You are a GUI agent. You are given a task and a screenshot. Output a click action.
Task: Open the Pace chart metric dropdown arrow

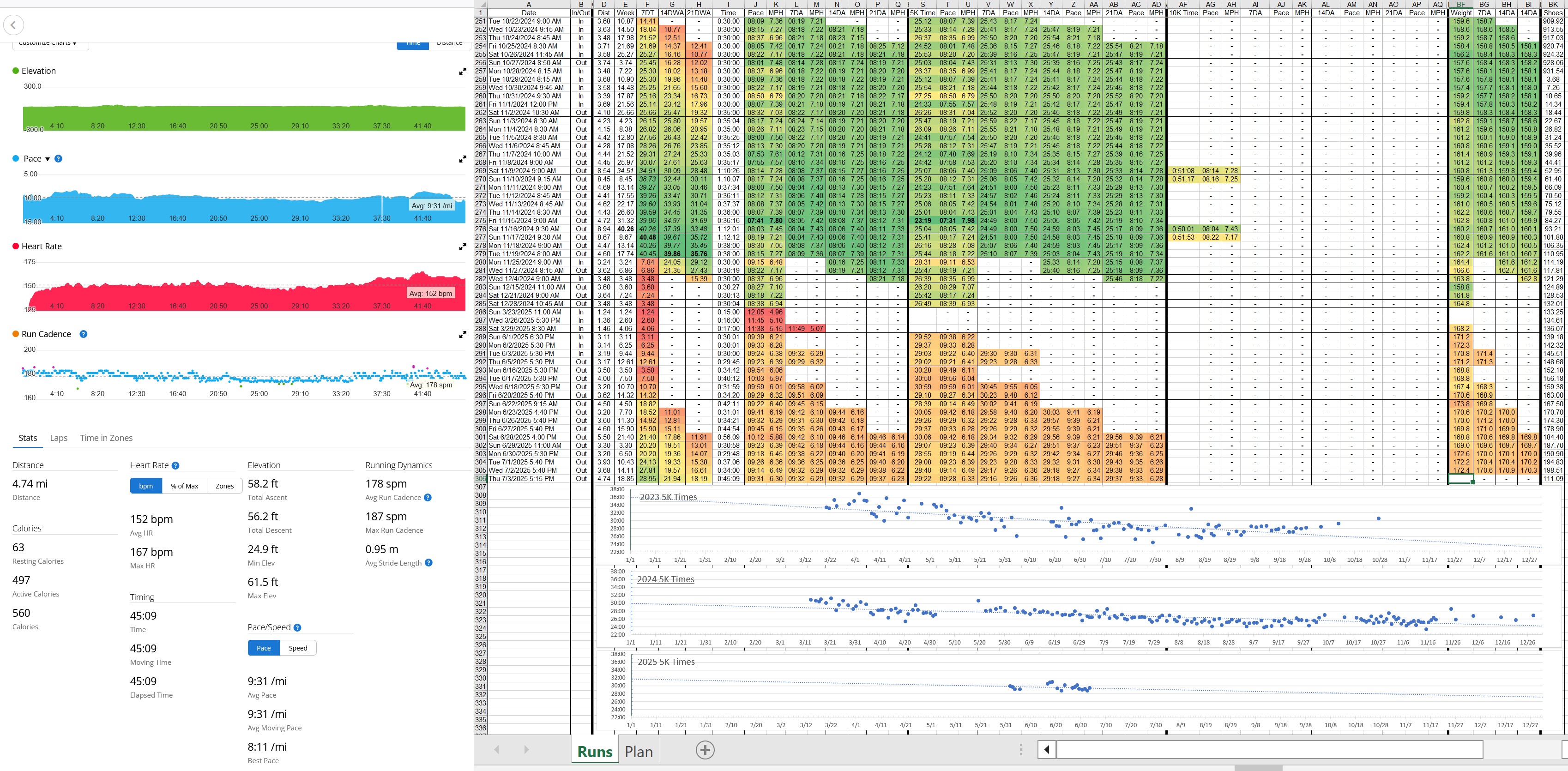(48, 159)
